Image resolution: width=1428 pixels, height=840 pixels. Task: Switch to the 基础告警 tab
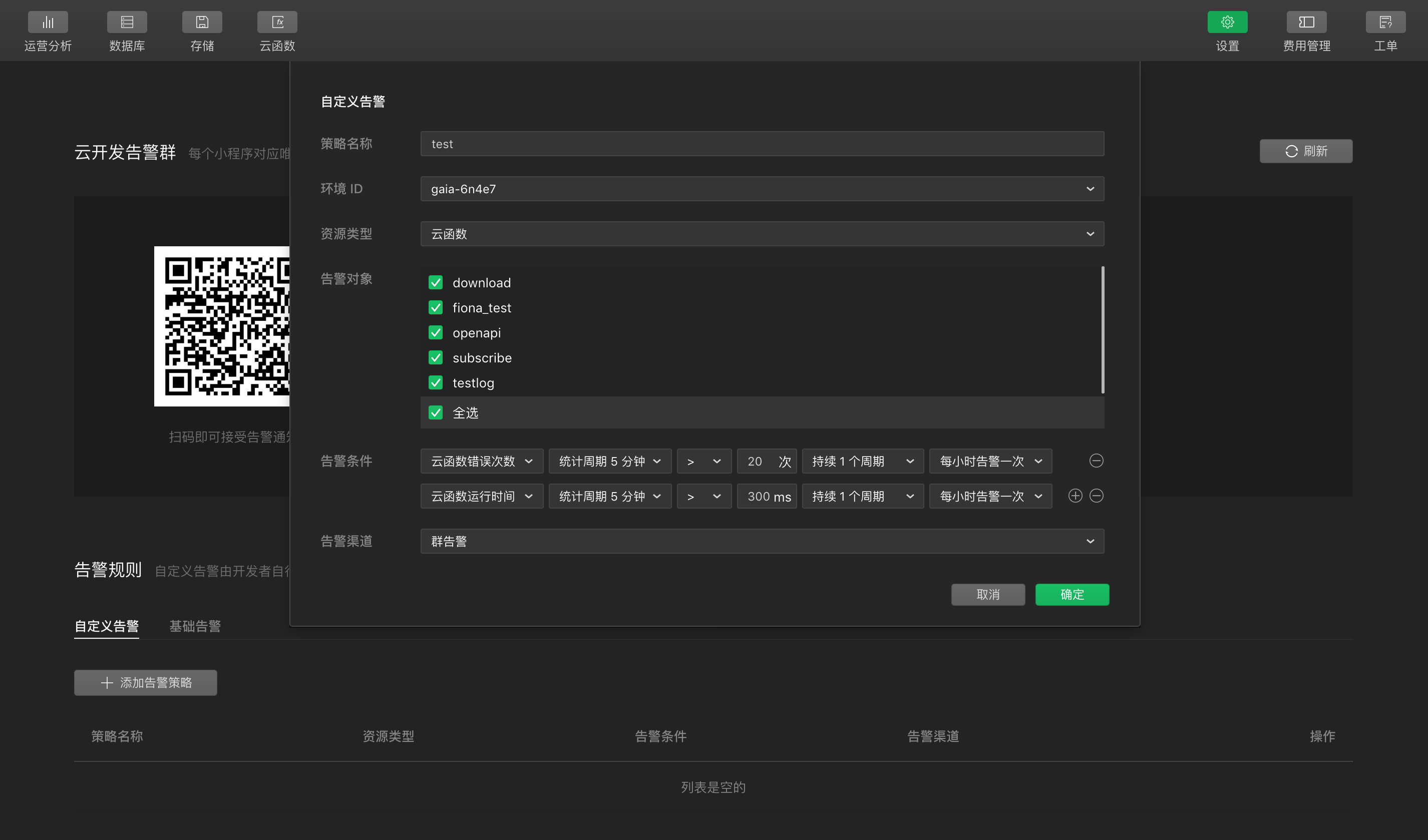tap(195, 626)
